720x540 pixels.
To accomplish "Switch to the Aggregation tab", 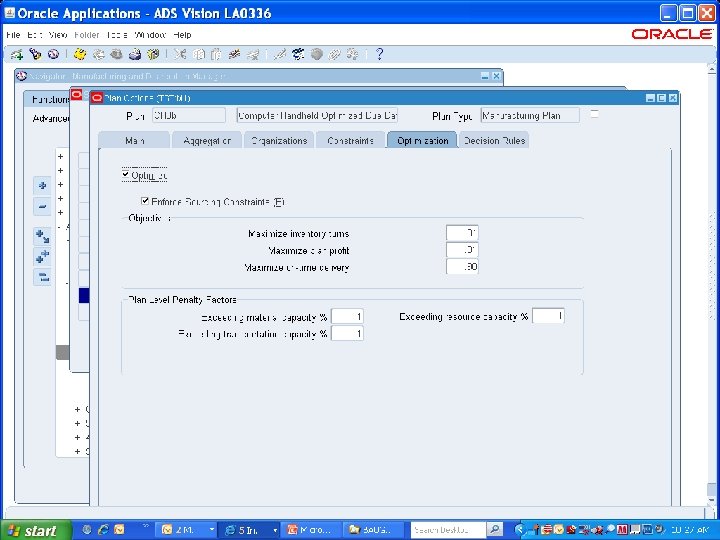I will [207, 141].
